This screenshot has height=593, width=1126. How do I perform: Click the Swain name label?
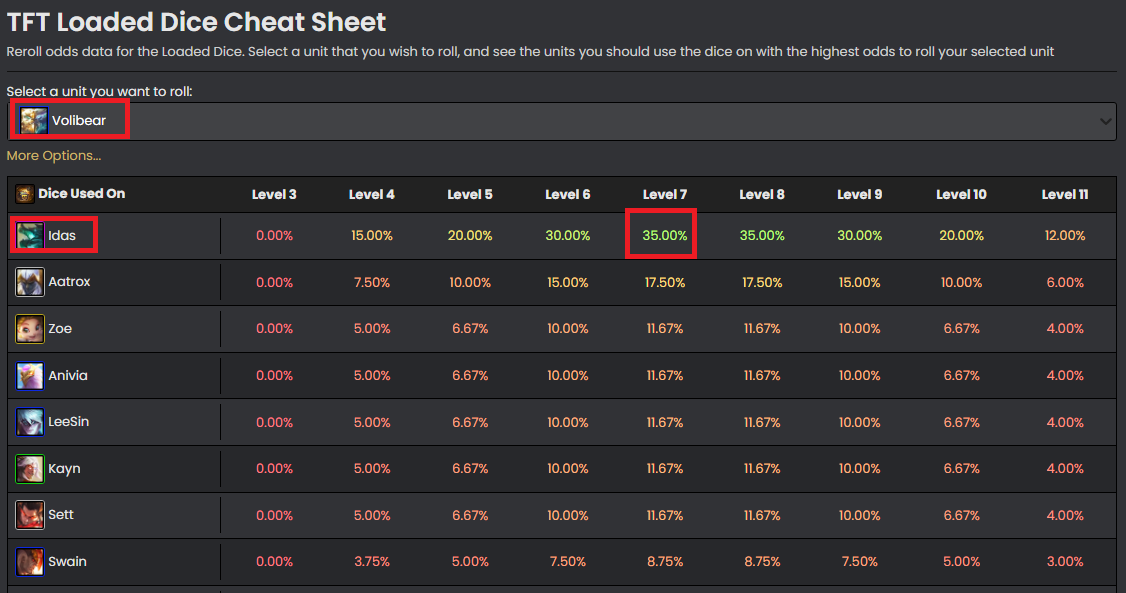[67, 561]
